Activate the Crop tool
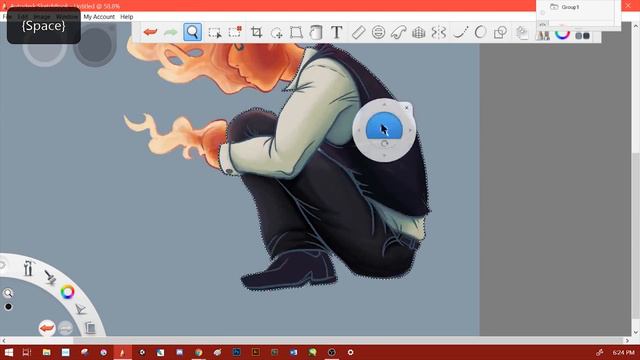Screen dimensions: 640x360 pyautogui.click(x=256, y=32)
